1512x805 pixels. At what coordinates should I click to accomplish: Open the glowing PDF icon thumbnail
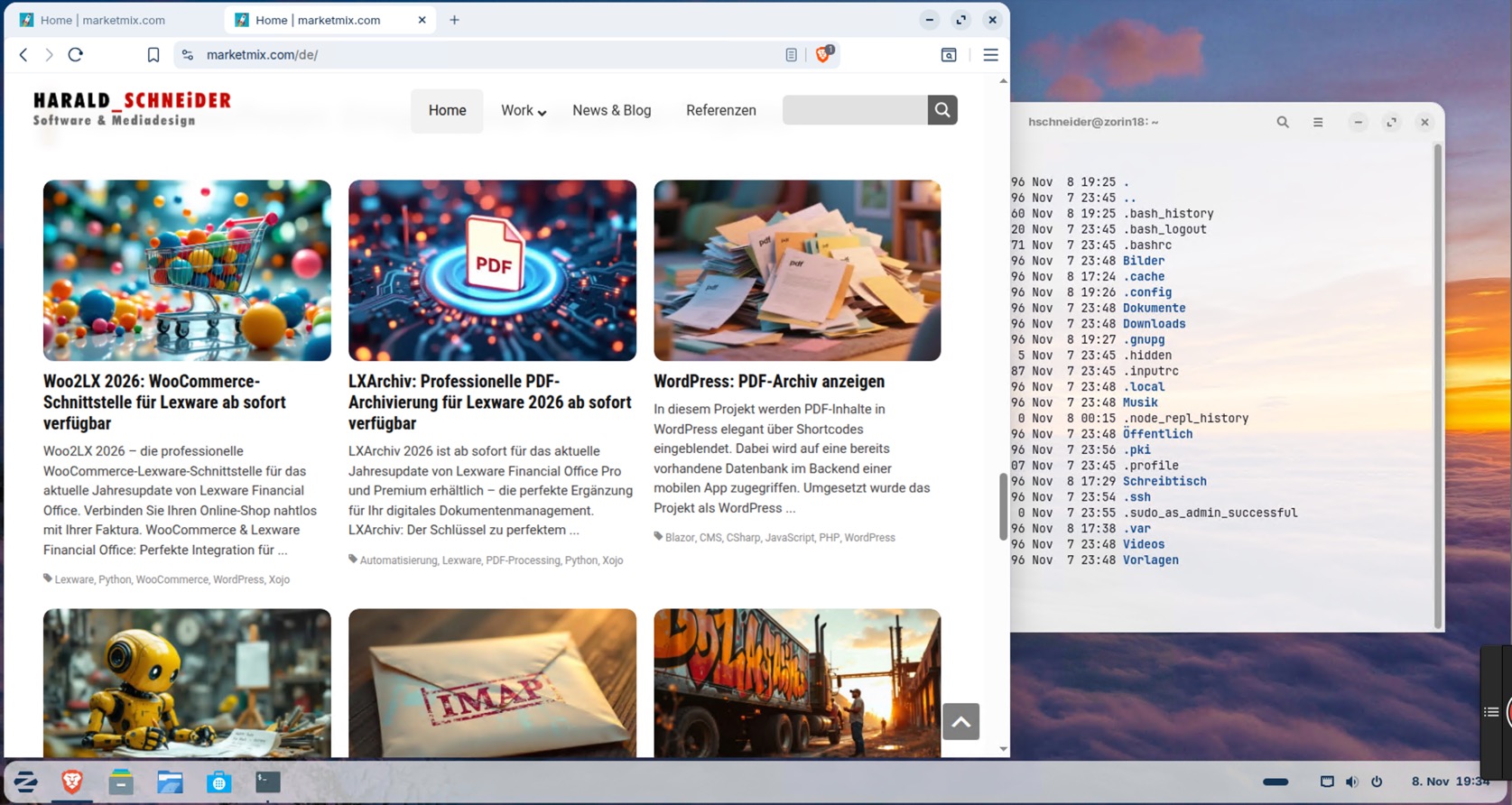pyautogui.click(x=492, y=271)
